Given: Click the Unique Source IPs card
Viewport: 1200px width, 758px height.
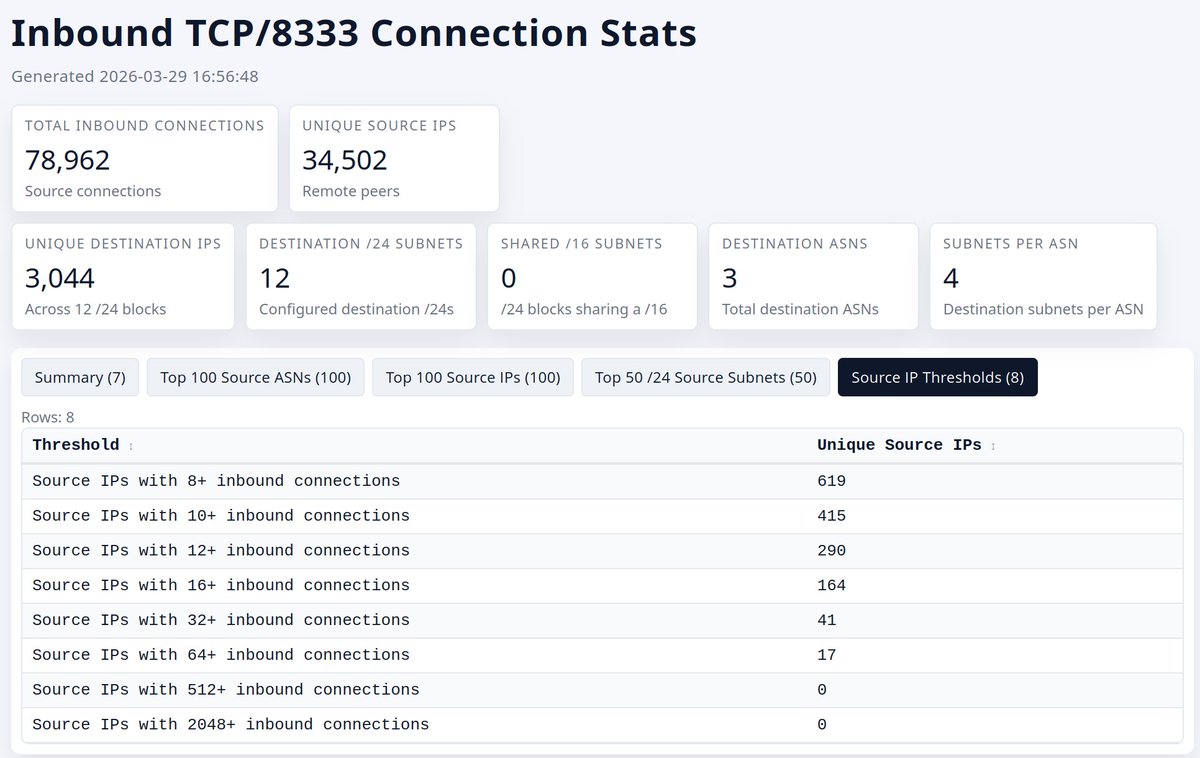Looking at the screenshot, I should (x=394, y=158).
